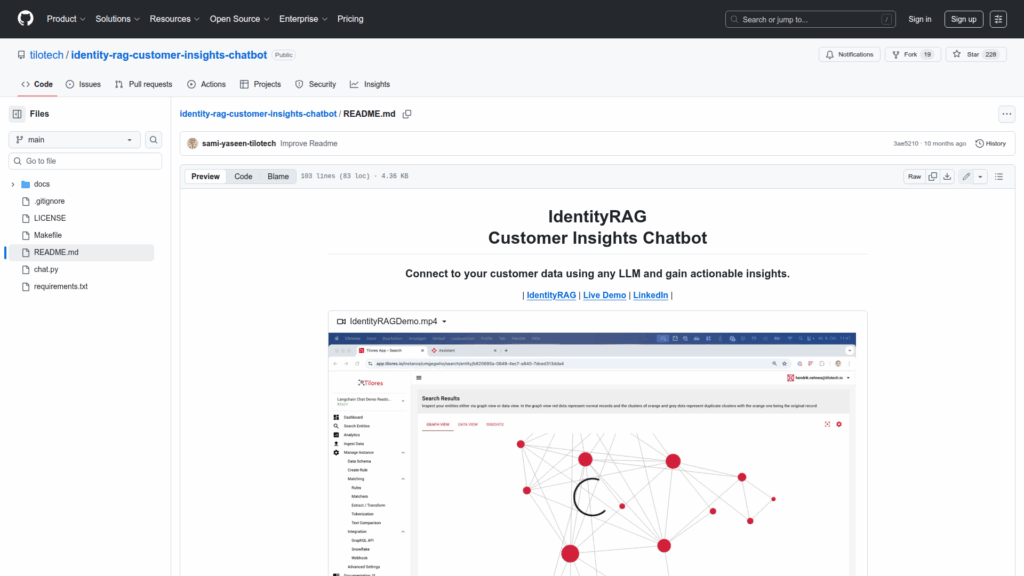The width and height of the screenshot is (1024, 576).
Task: Open the more file actions ellipsis
Action: [x=1006, y=114]
